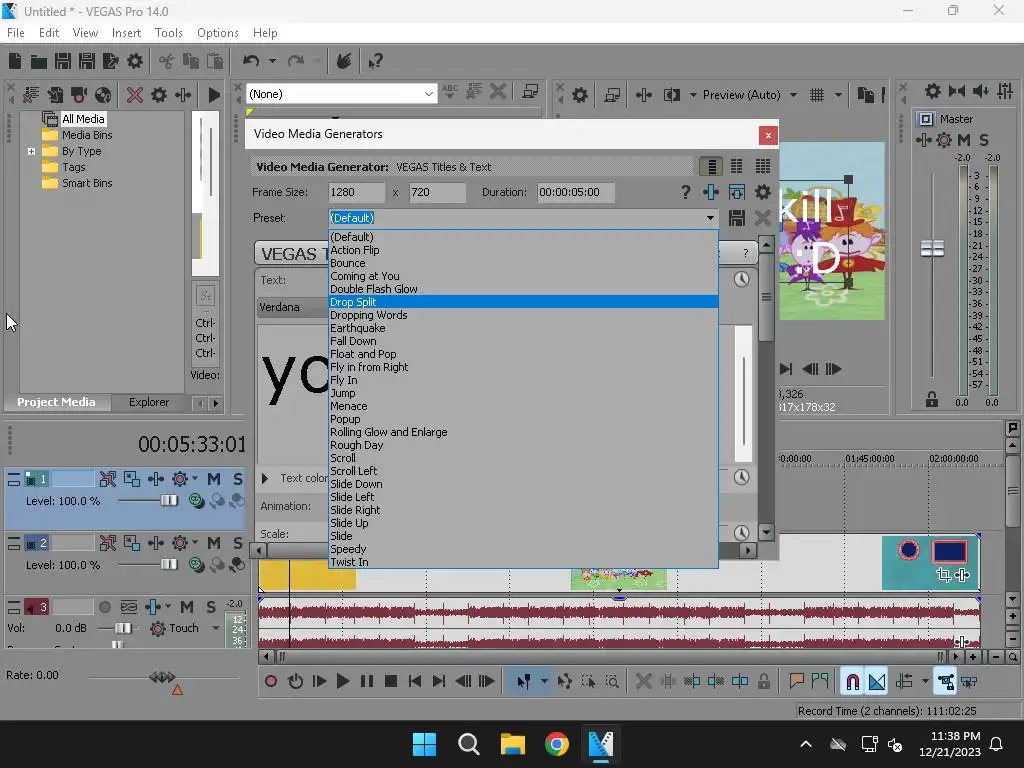
Task: Adjust track 3 Vol slider
Action: point(123,628)
